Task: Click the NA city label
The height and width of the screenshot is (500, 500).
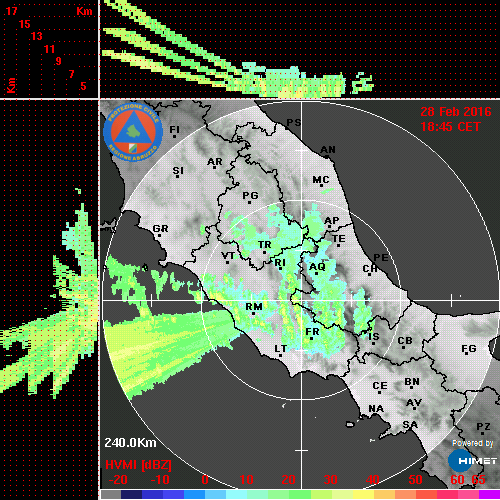Action: click(376, 409)
